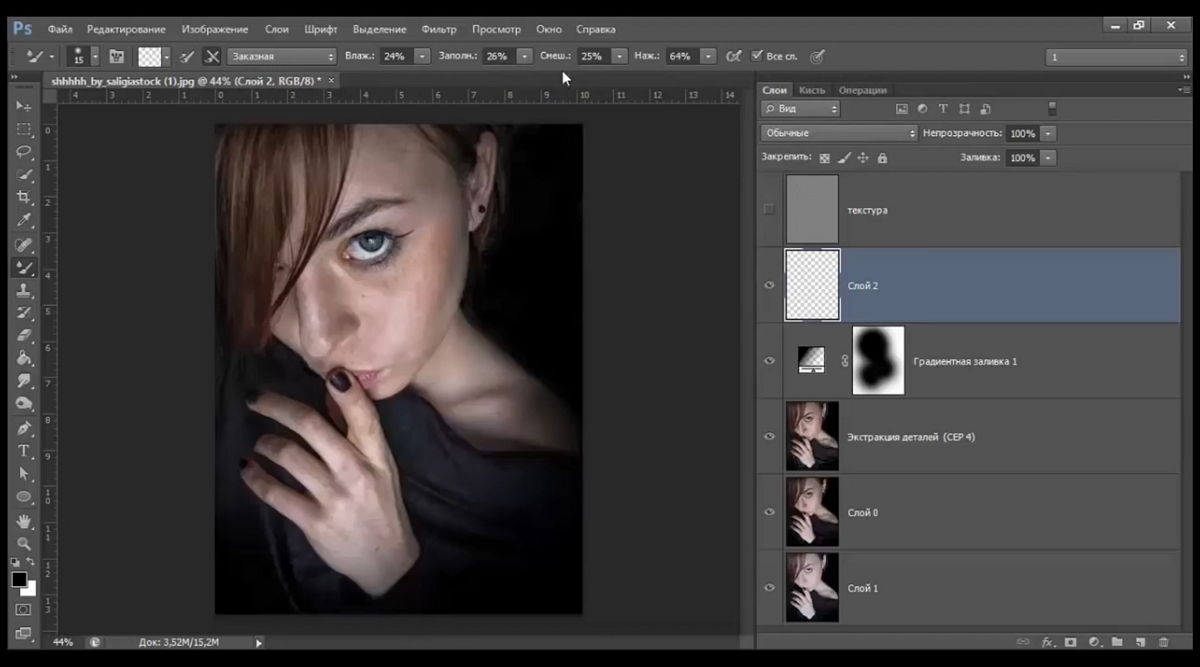1200x667 pixels.
Task: Select the Eraser tool
Action: point(24,336)
